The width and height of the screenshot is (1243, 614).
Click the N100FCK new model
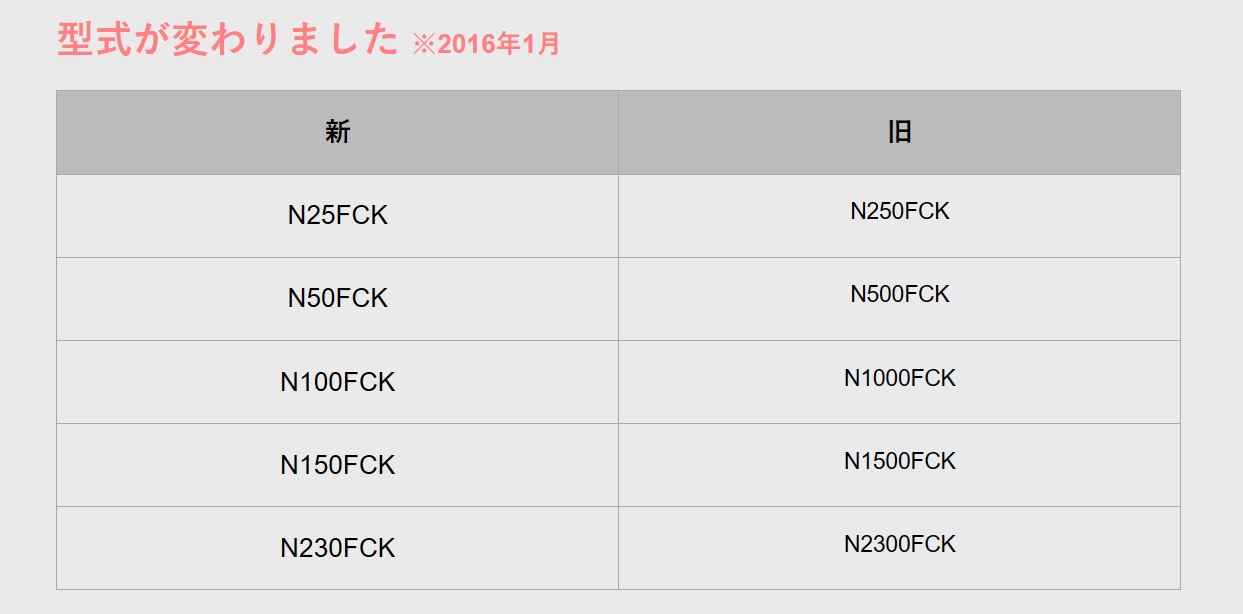coord(337,382)
